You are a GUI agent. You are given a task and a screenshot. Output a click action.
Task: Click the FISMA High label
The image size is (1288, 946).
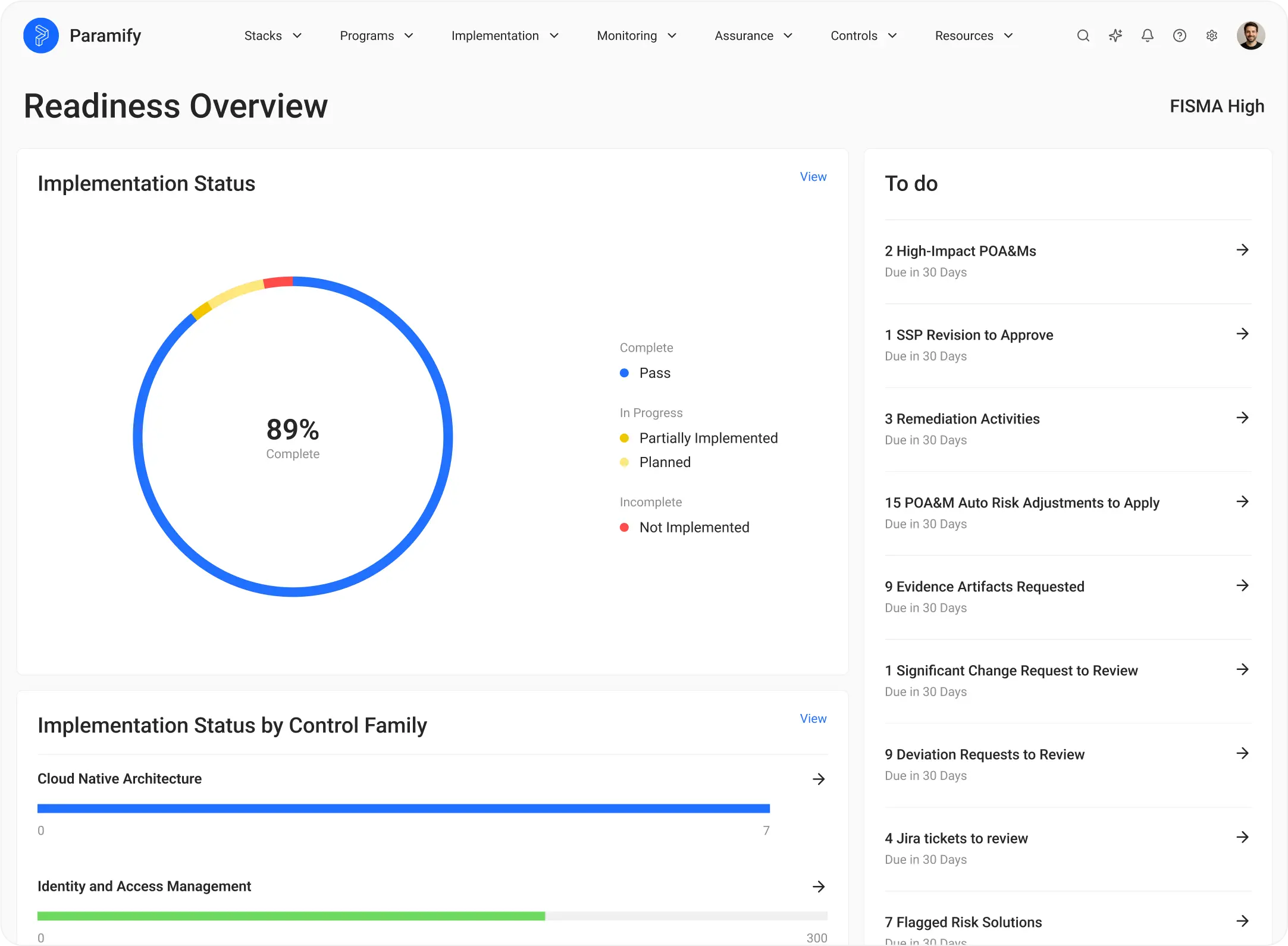(x=1217, y=106)
